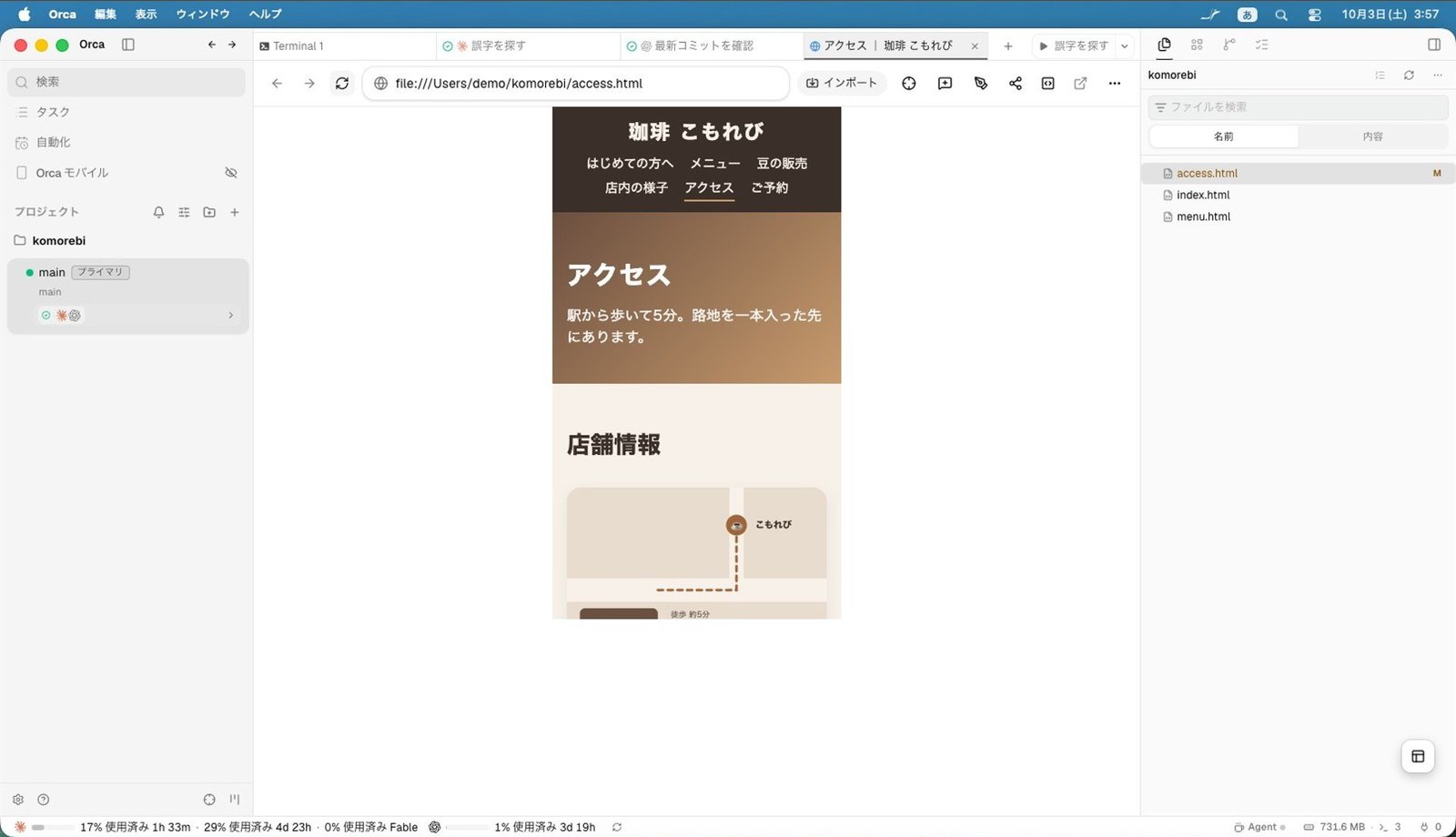Viewport: 1456px width, 837px height.
Task: Reload the access.html page
Action: coord(342,83)
